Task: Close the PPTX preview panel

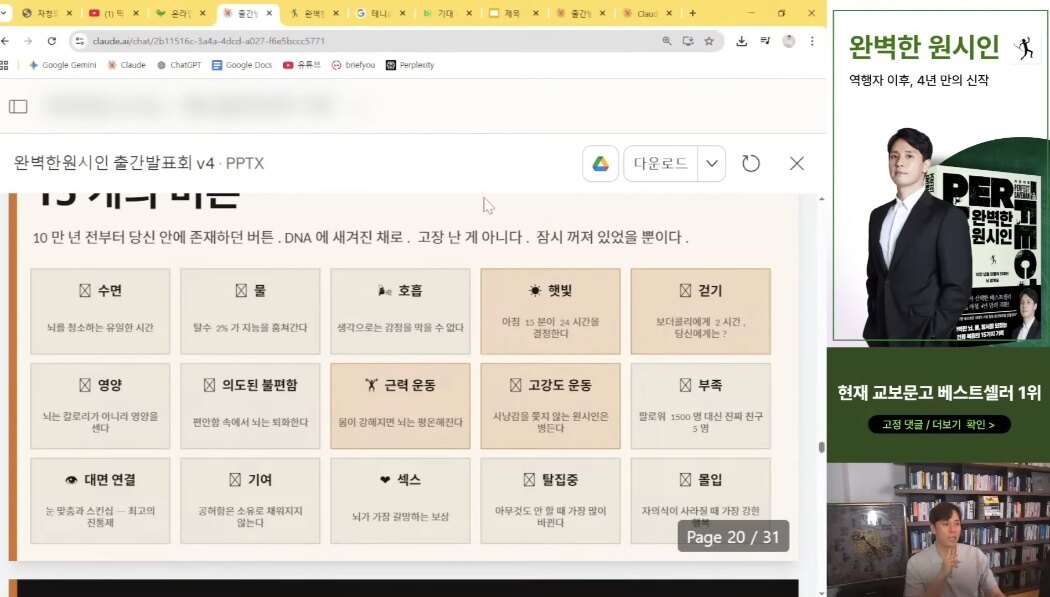Action: (x=796, y=164)
